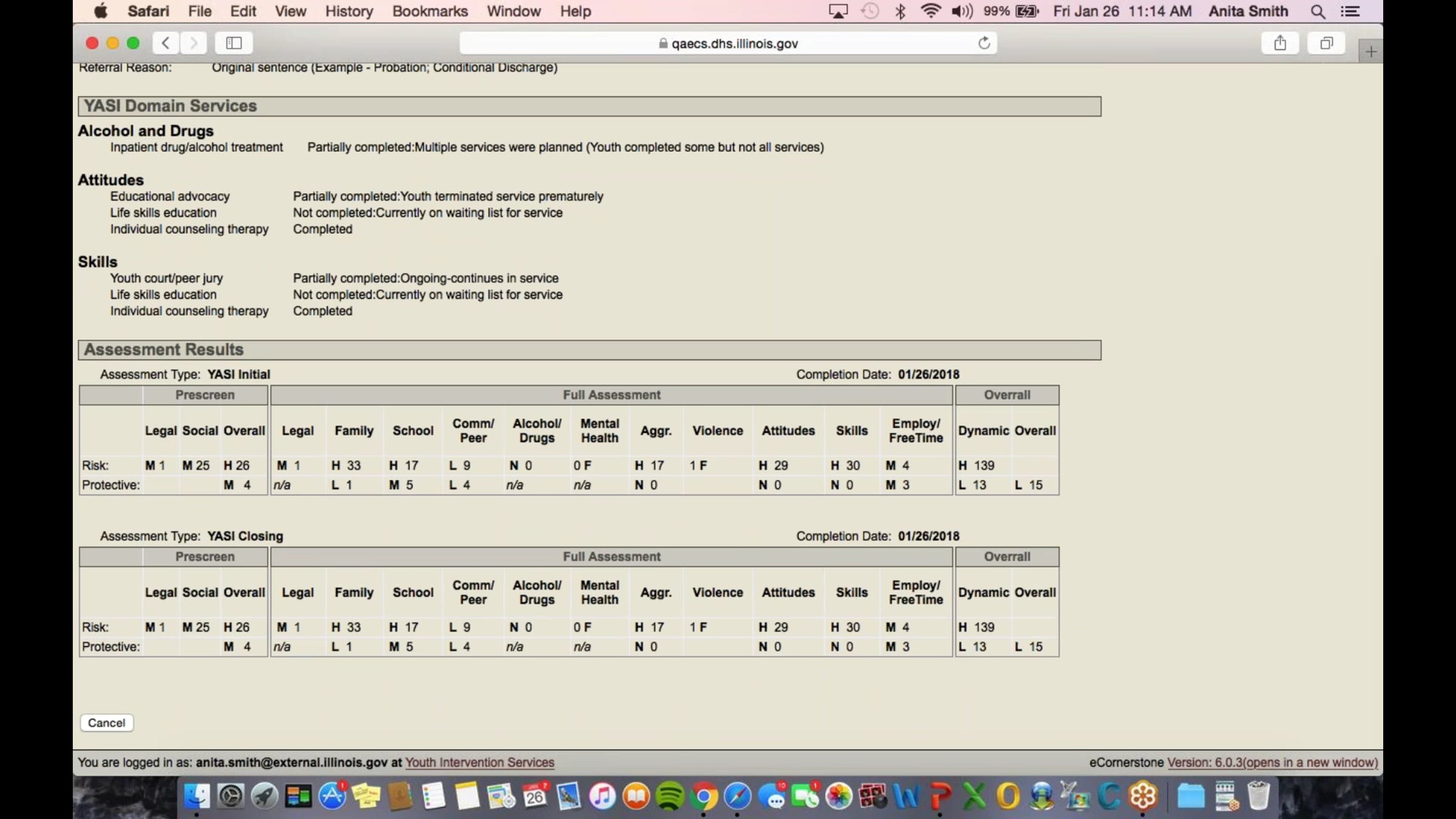This screenshot has width=1456, height=819.
Task: Show all tabs overview icon
Action: [1326, 43]
